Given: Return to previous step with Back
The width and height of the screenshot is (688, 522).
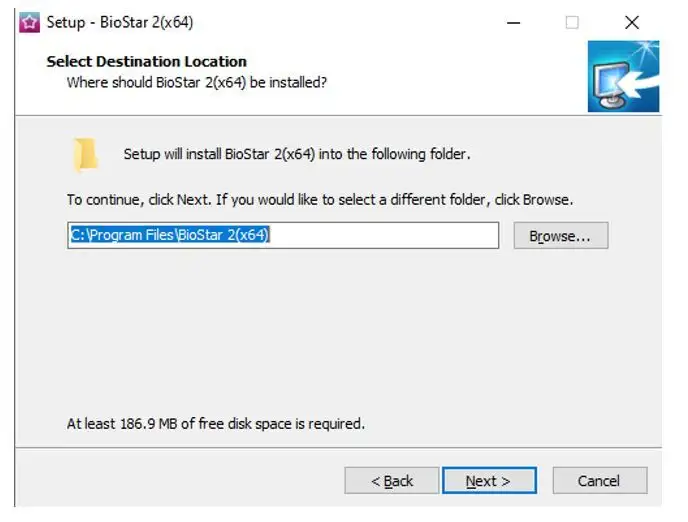Looking at the screenshot, I should pyautogui.click(x=391, y=481).
